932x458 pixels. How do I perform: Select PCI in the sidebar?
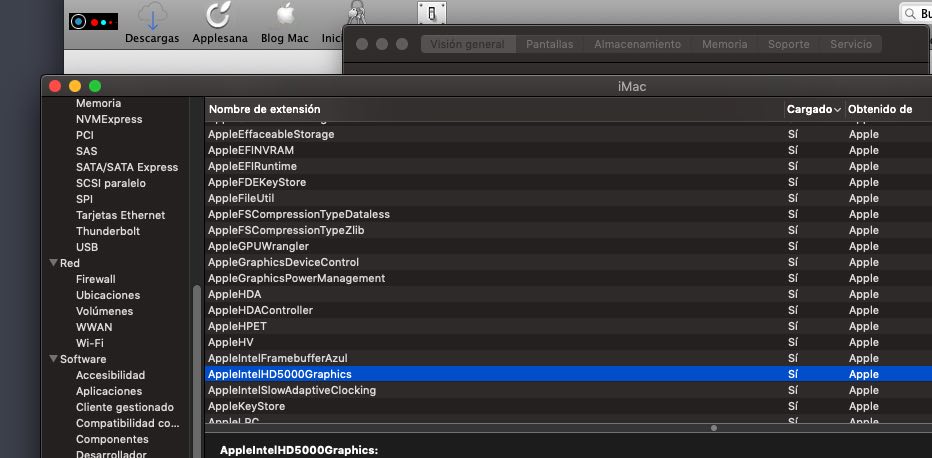tap(85, 135)
